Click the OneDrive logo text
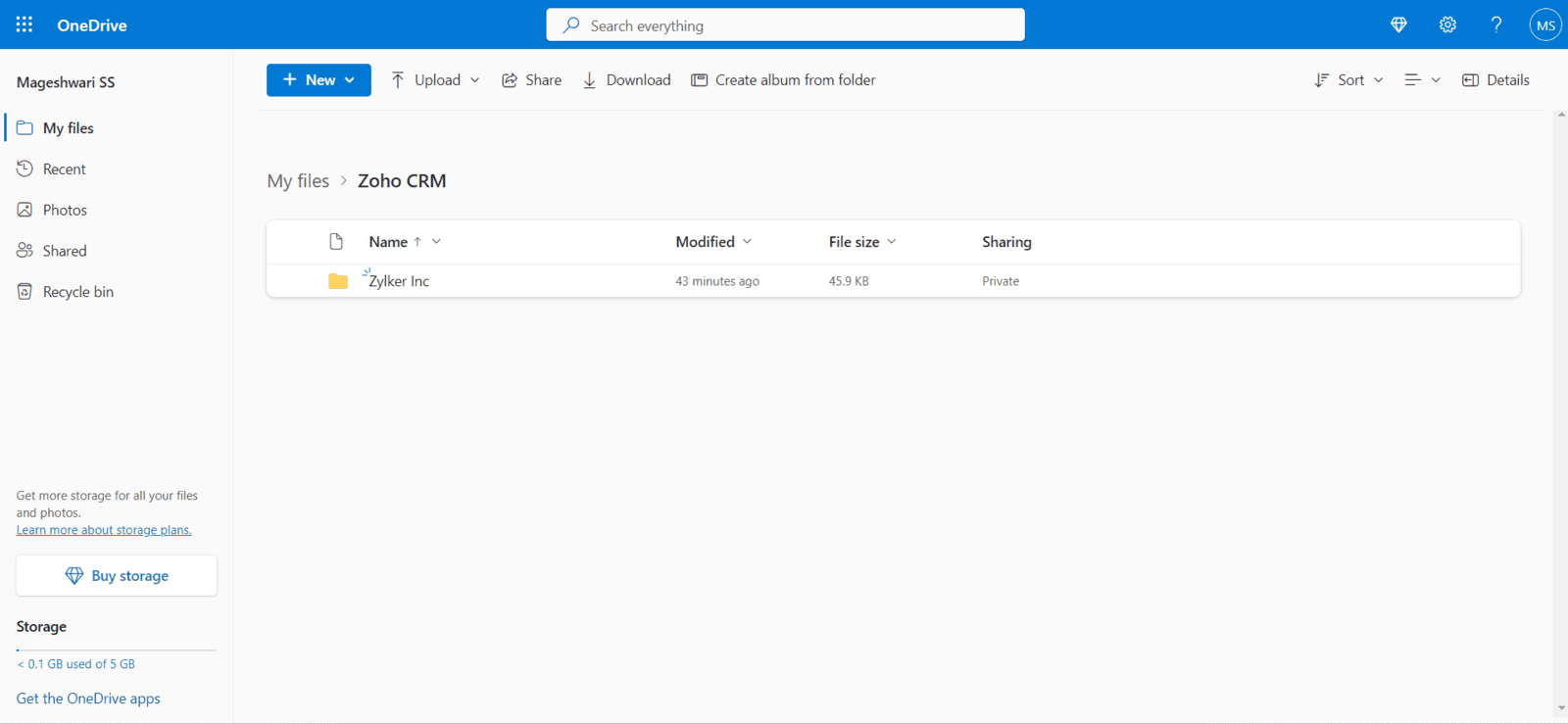The image size is (1568, 724). (x=92, y=25)
